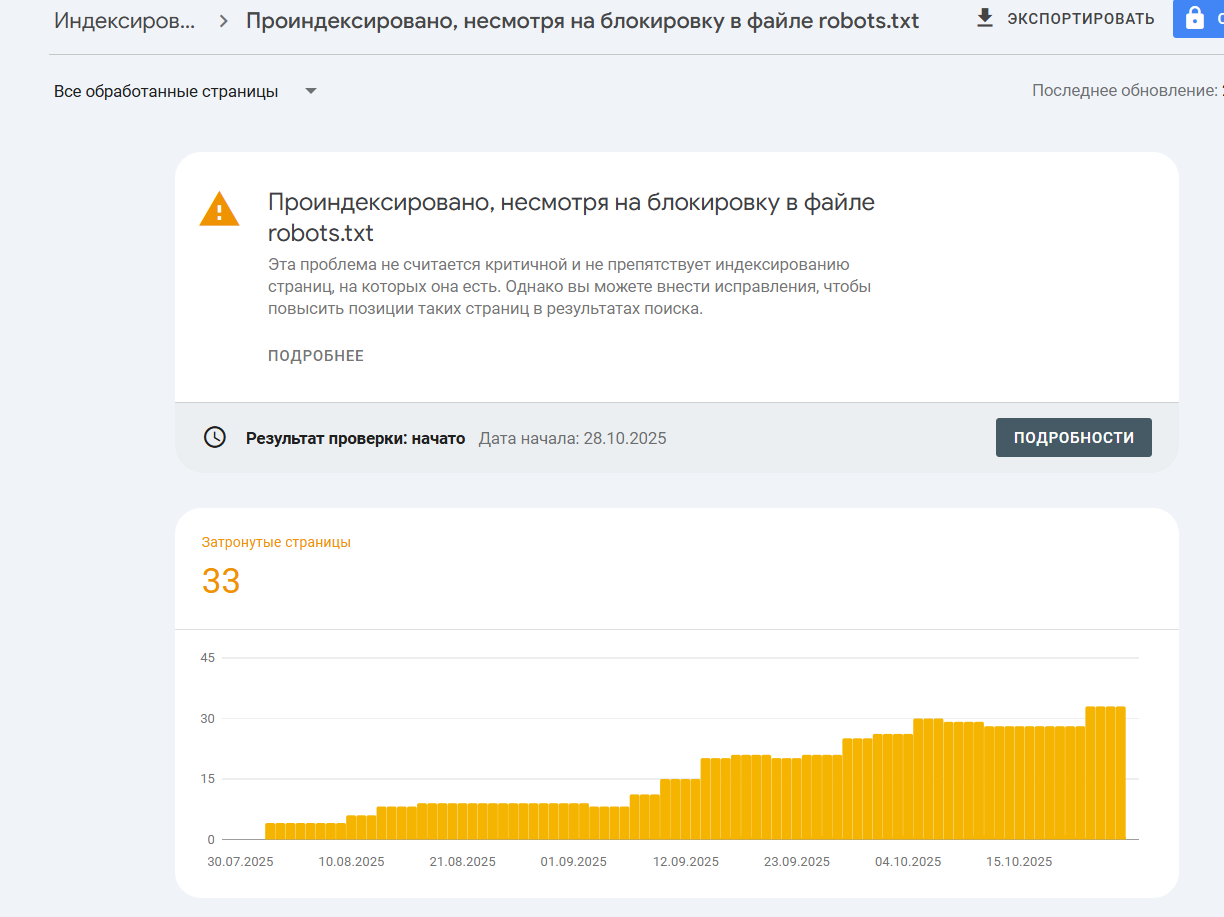Click the breadcrumb chevron separator
Image resolution: width=1224 pixels, height=917 pixels.
223,21
